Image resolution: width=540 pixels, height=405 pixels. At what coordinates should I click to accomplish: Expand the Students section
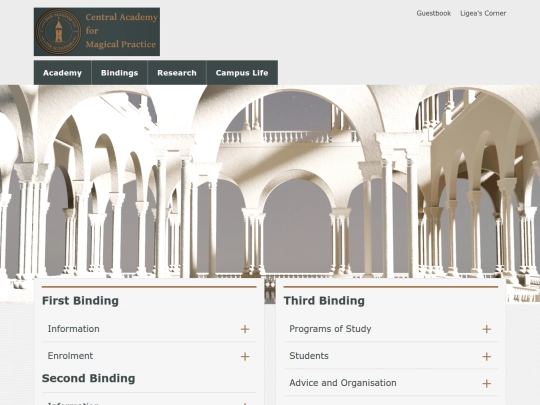(391, 356)
